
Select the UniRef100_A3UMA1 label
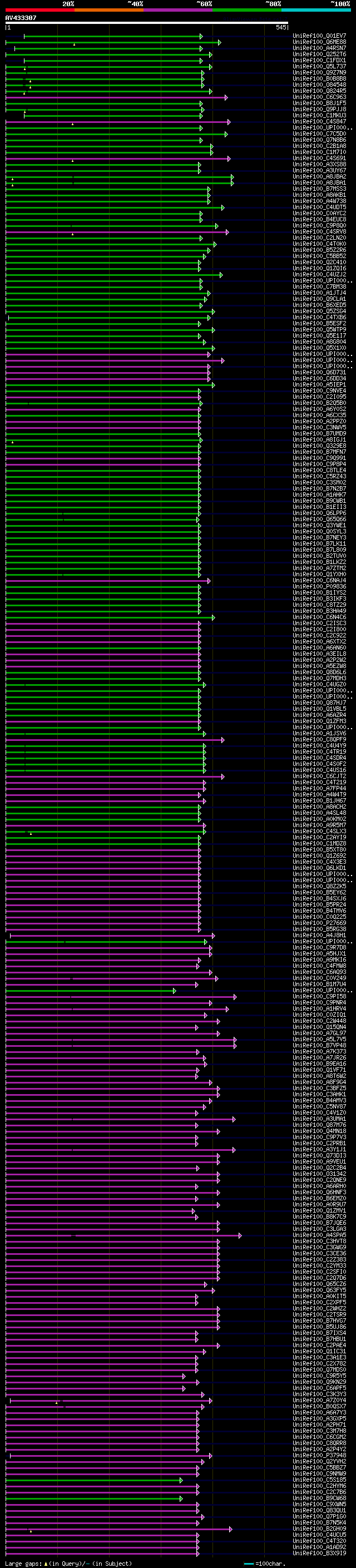(319, 1119)
